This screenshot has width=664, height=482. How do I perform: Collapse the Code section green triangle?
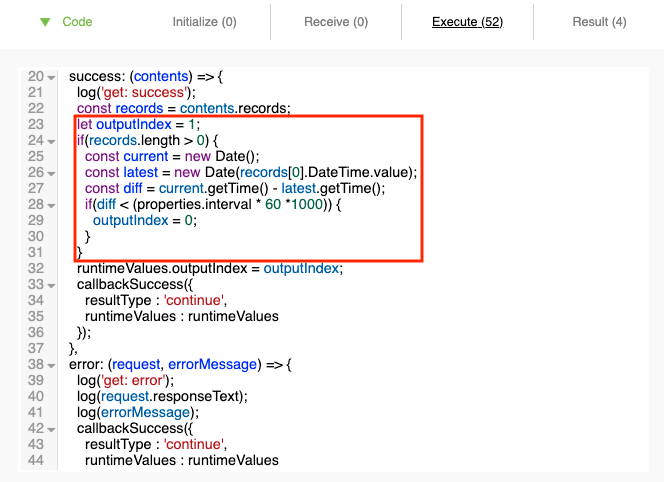pos(45,22)
